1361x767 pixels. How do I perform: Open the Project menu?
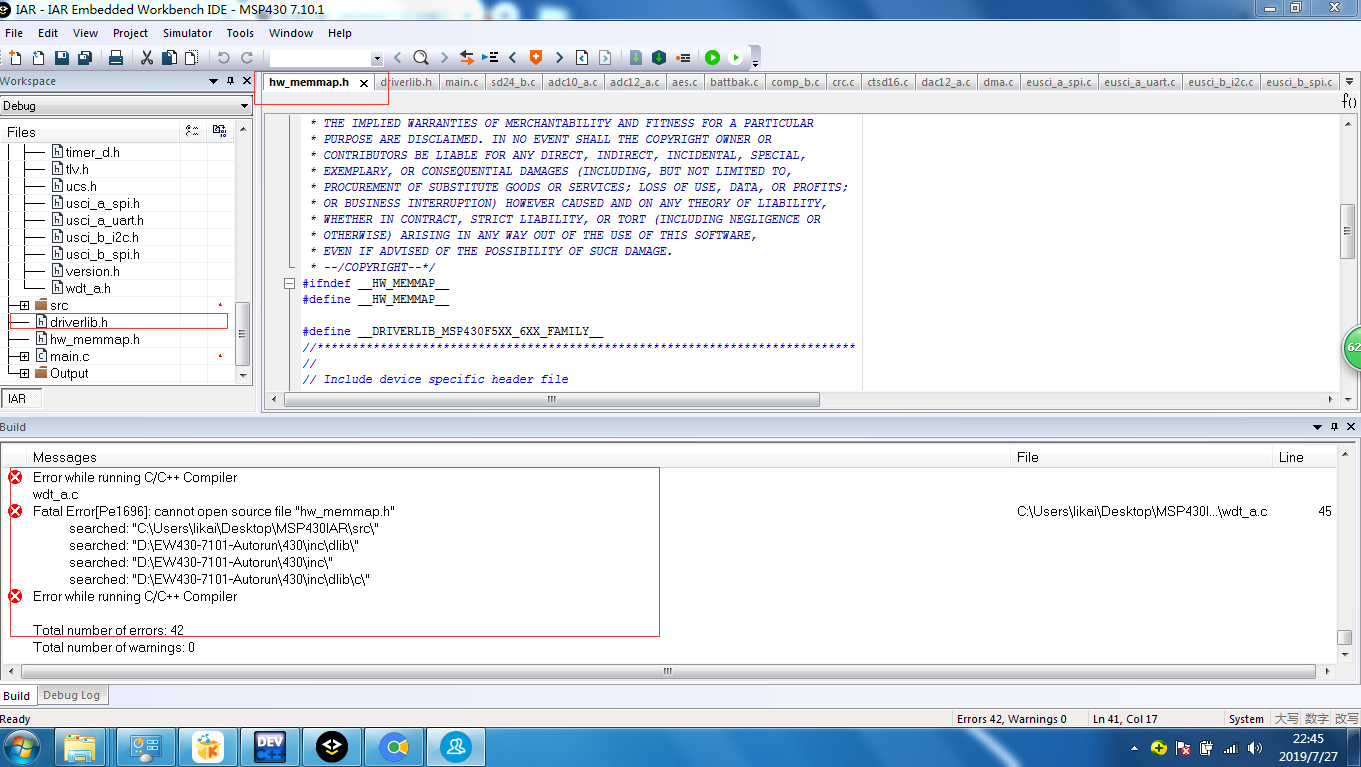coord(130,33)
